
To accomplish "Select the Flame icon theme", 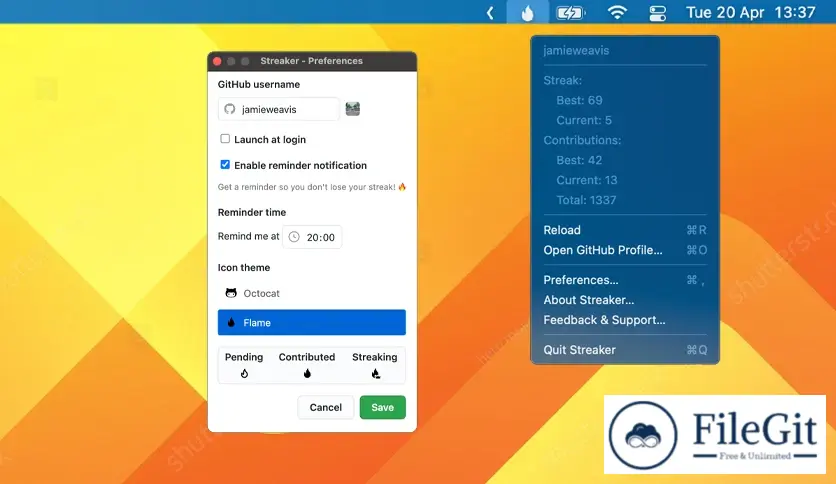I will (x=311, y=322).
